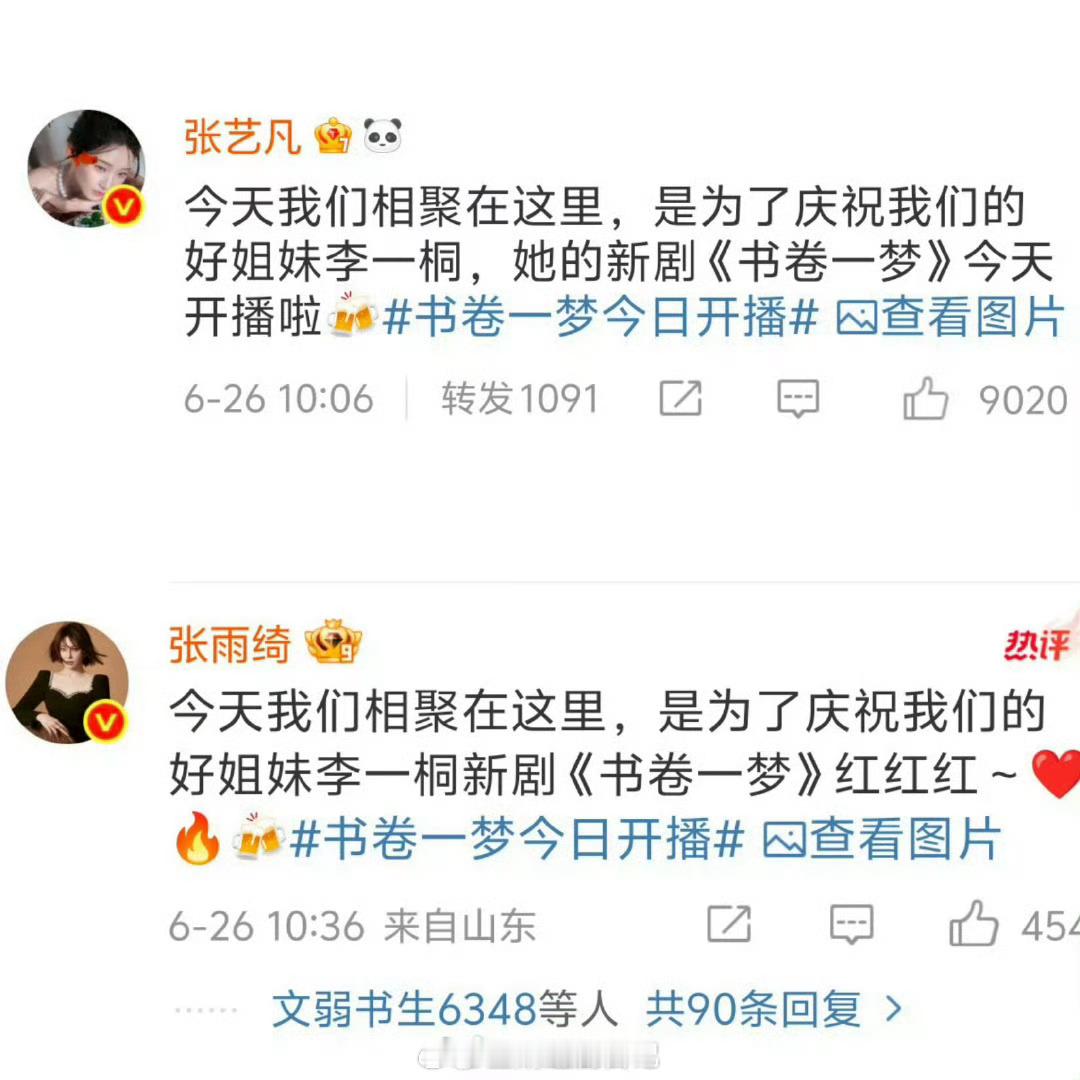The width and height of the screenshot is (1080, 1080).
Task: Open 张艺凡's profile avatar
Action: [86, 169]
